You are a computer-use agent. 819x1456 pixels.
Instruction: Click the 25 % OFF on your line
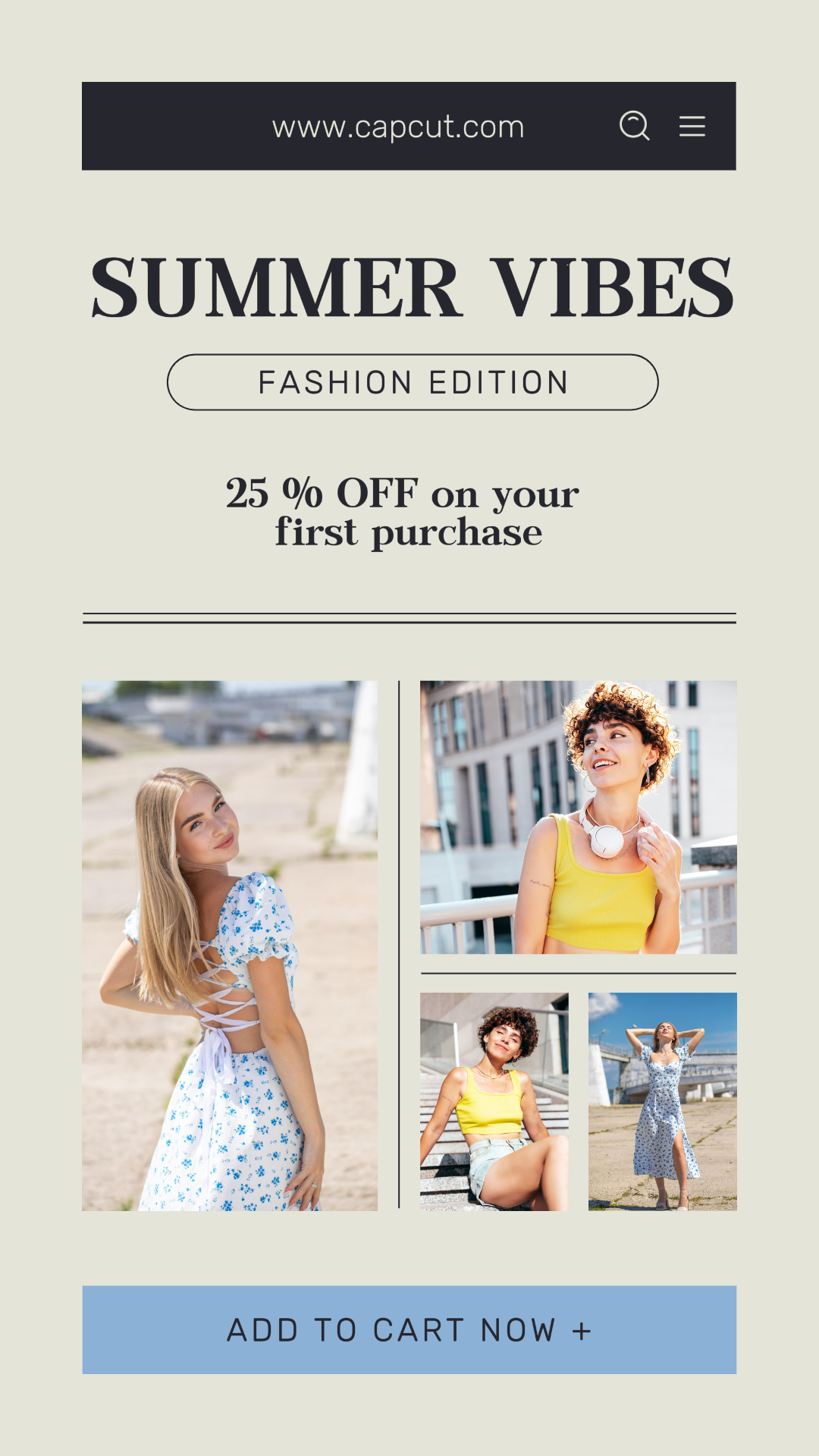click(403, 494)
